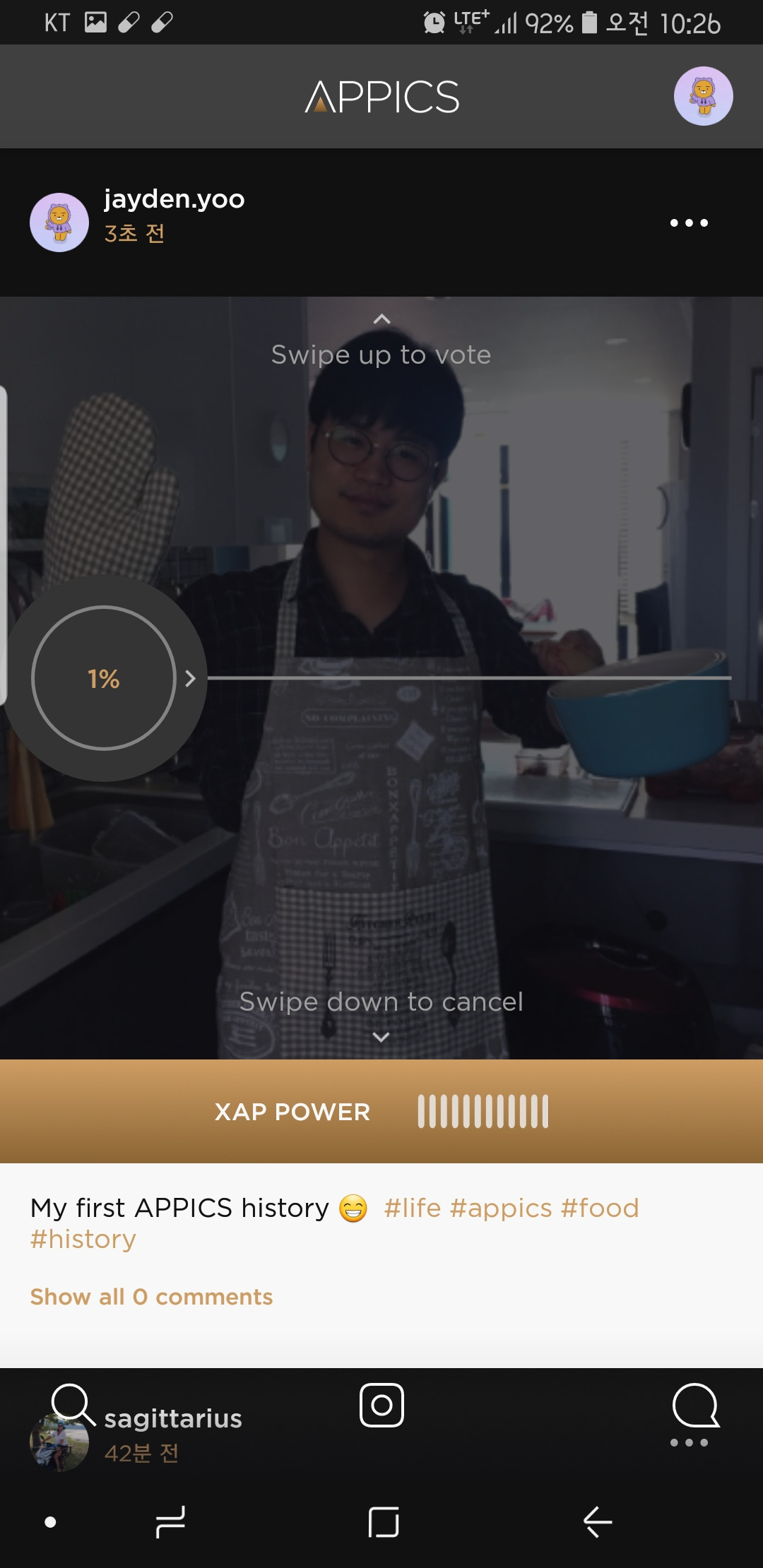The image size is (763, 1568).
Task: Tap the XAP POWER bar
Action: pyautogui.click(x=381, y=1112)
